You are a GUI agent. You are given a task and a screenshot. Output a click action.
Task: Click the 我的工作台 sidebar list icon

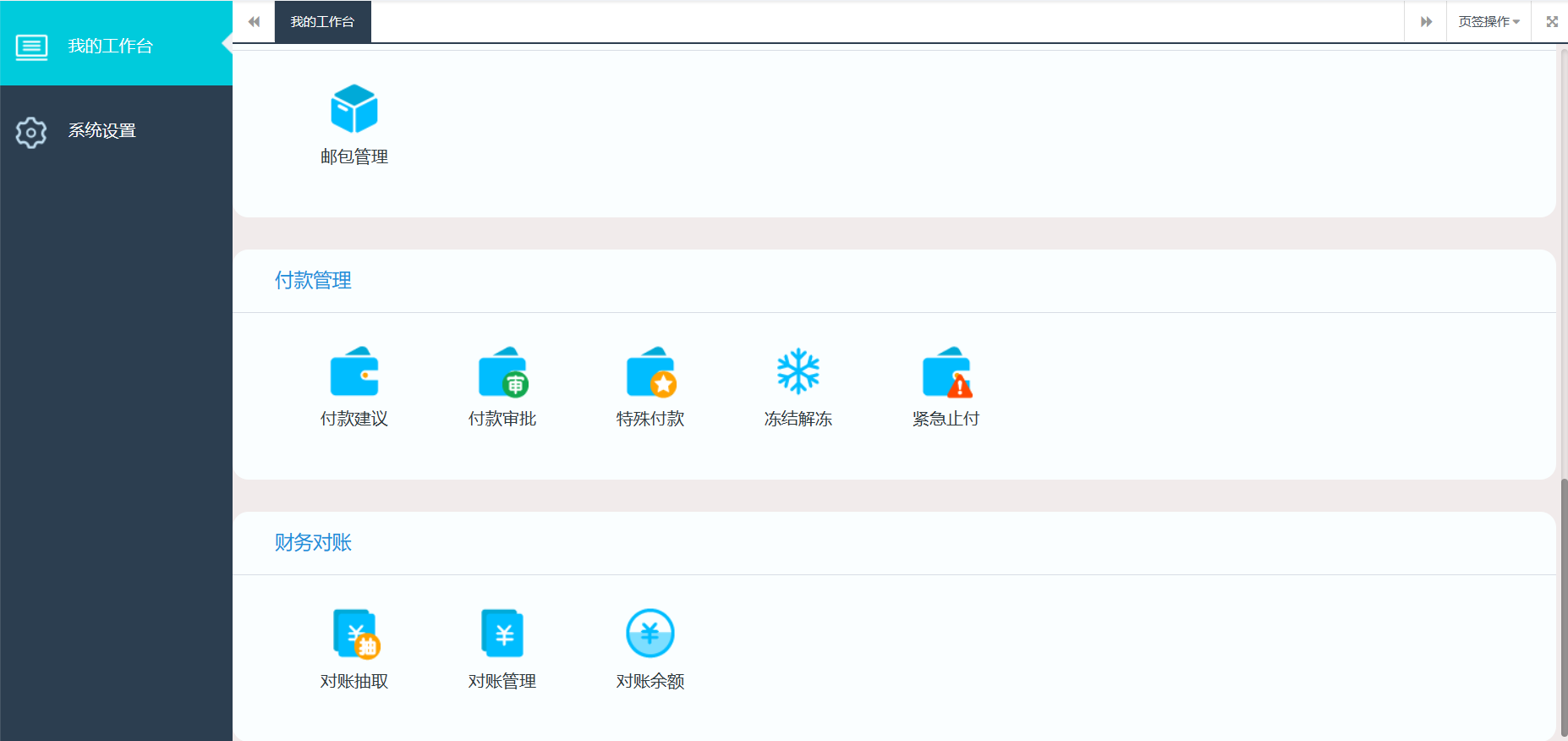pyautogui.click(x=31, y=47)
